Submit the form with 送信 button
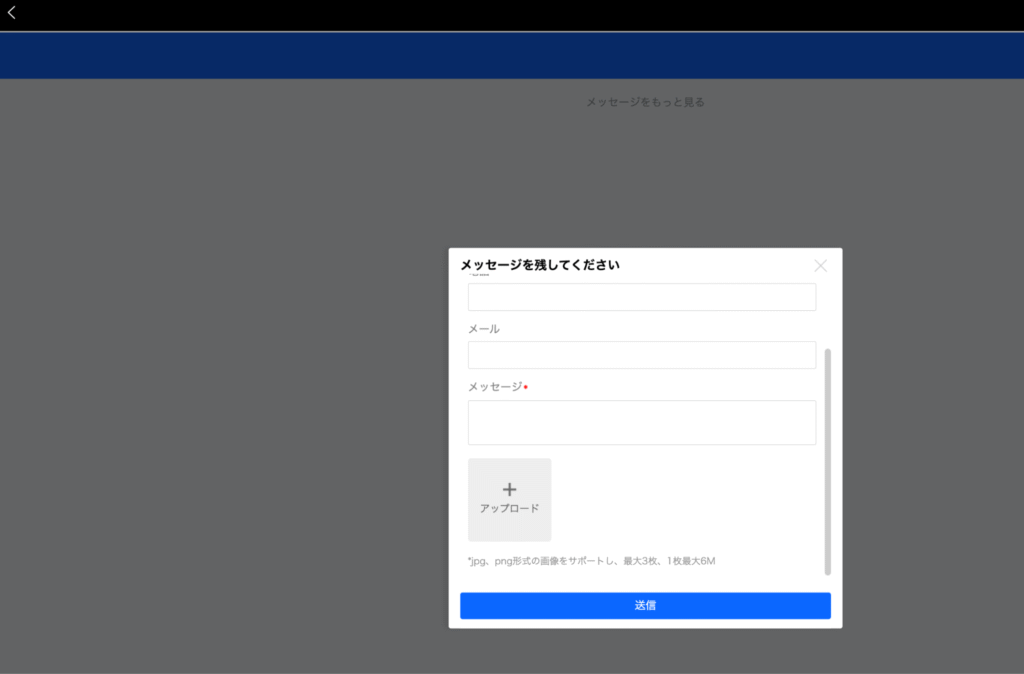 point(645,605)
